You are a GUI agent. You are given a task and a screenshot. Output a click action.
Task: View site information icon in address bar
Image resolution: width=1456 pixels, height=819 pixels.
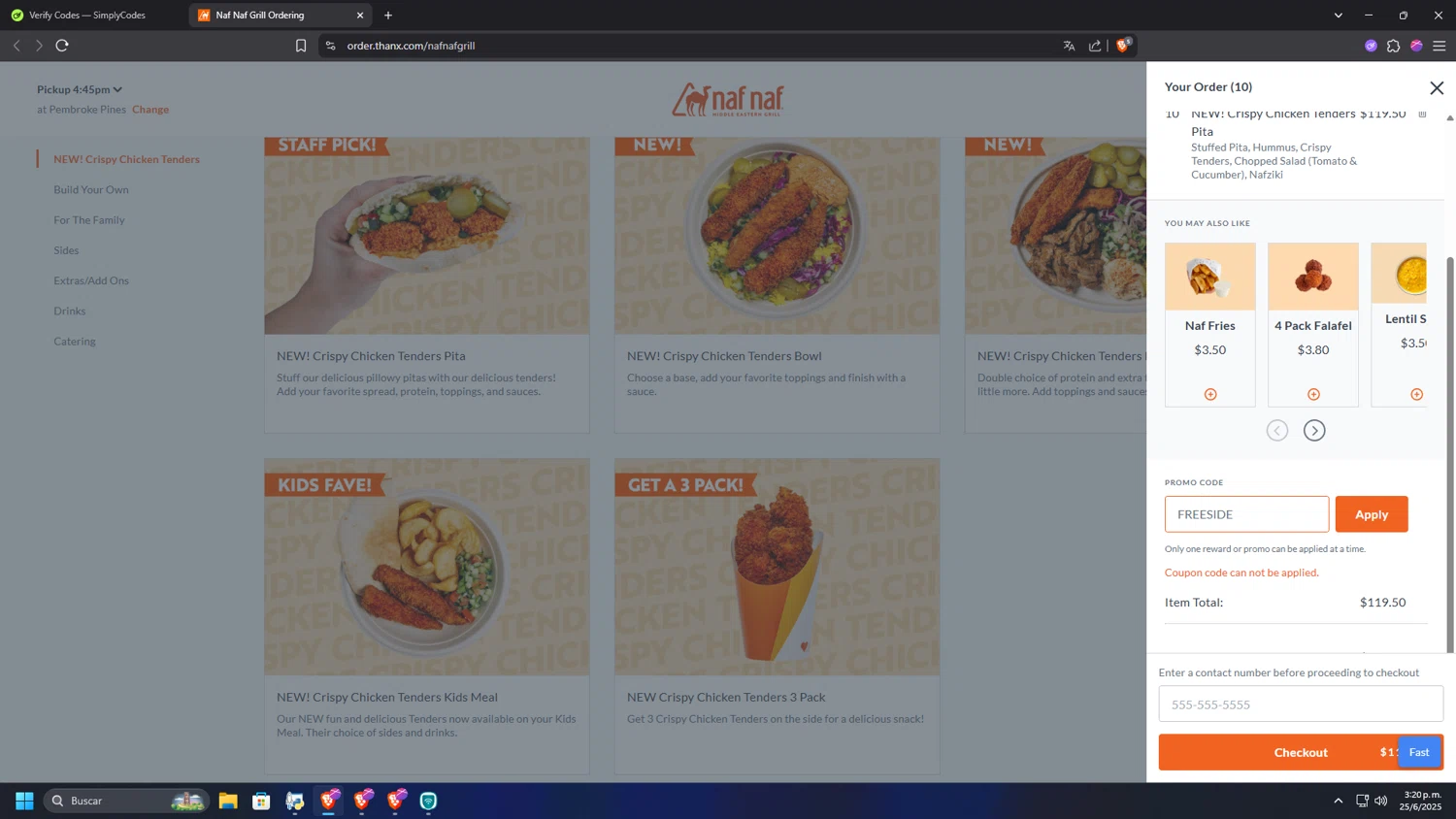pos(330,46)
